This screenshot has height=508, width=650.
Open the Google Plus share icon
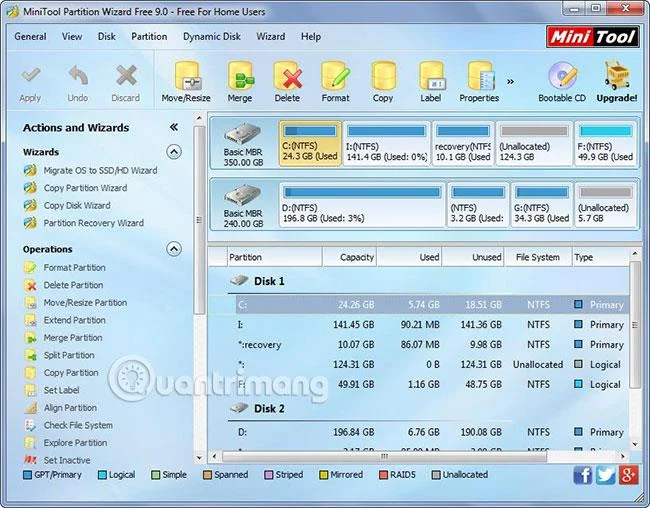point(628,475)
